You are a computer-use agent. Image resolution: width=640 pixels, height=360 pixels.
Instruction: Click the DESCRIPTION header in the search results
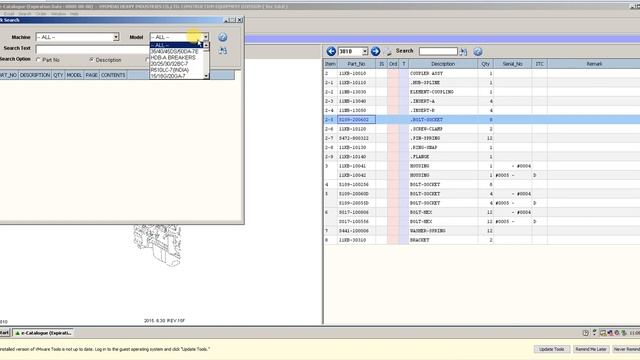click(35, 75)
